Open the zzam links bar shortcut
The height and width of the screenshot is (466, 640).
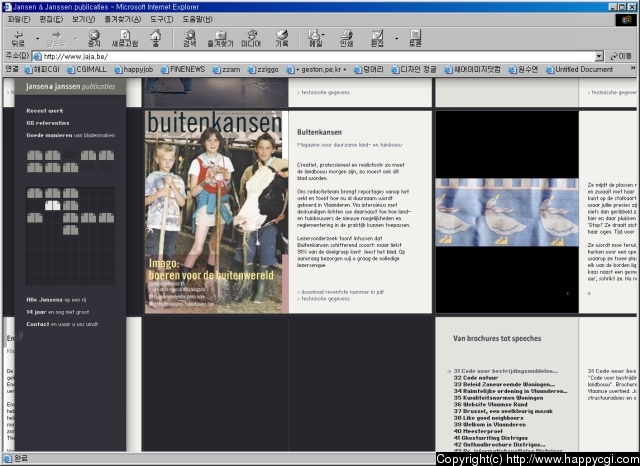227,69
